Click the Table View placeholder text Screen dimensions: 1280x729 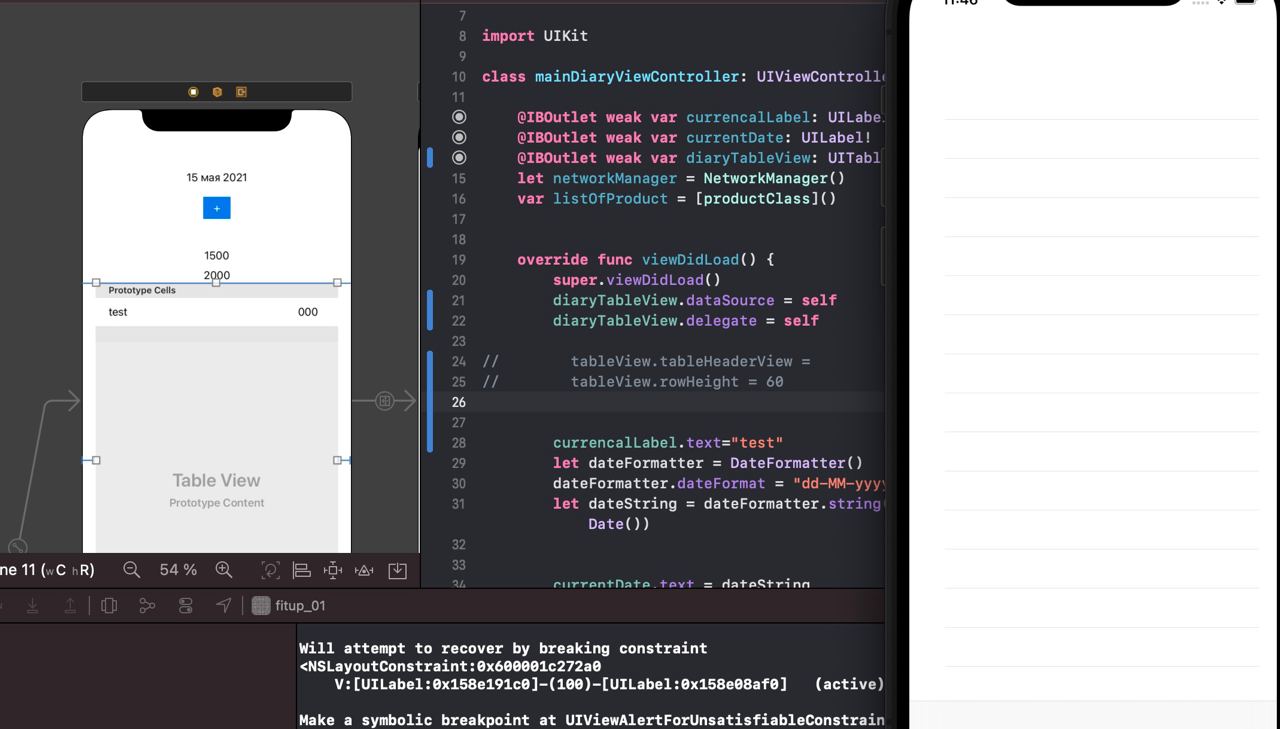216,480
